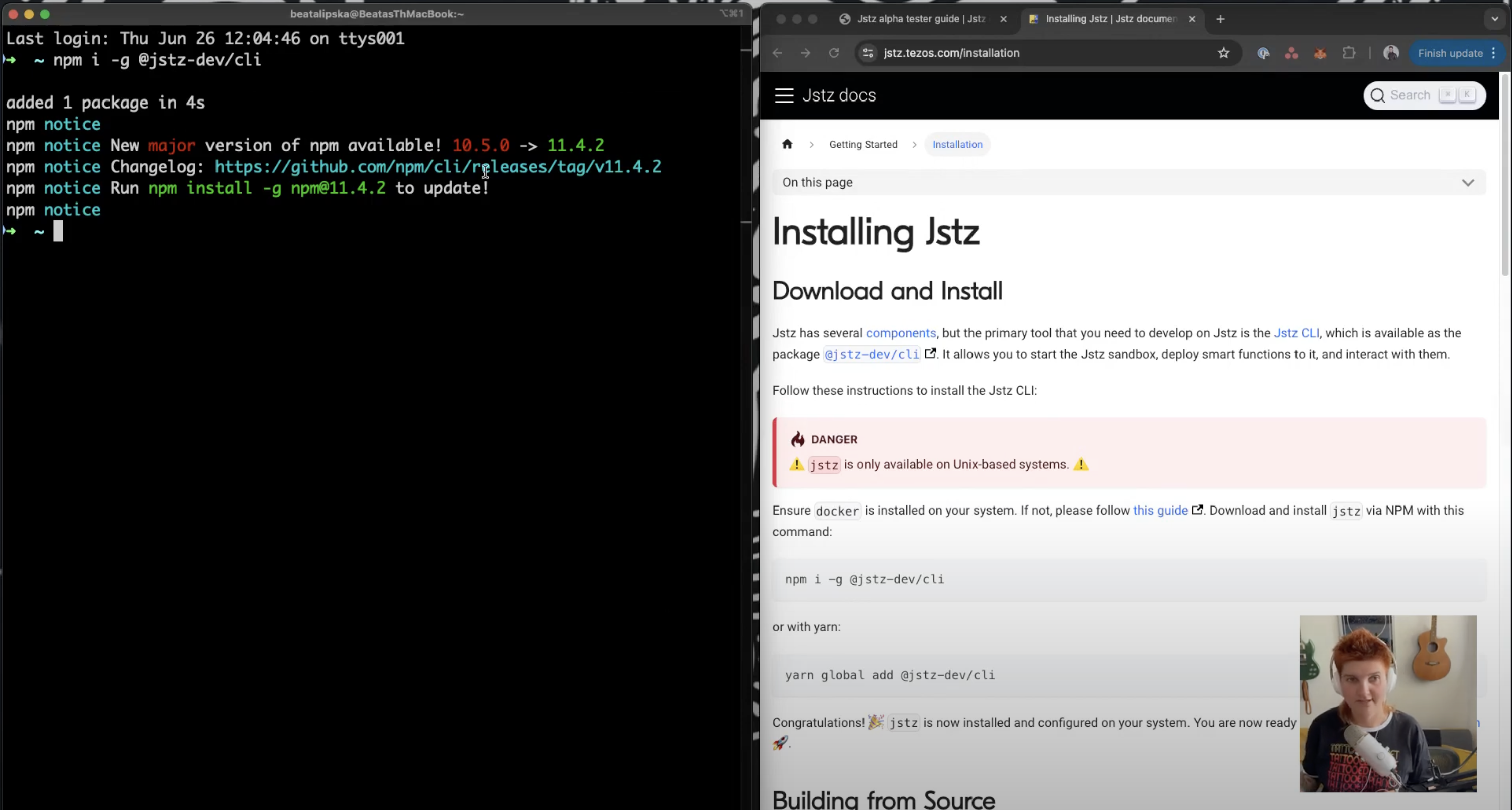Open the hamburger menu in Jstz docs
The height and width of the screenshot is (810, 1512).
(784, 95)
